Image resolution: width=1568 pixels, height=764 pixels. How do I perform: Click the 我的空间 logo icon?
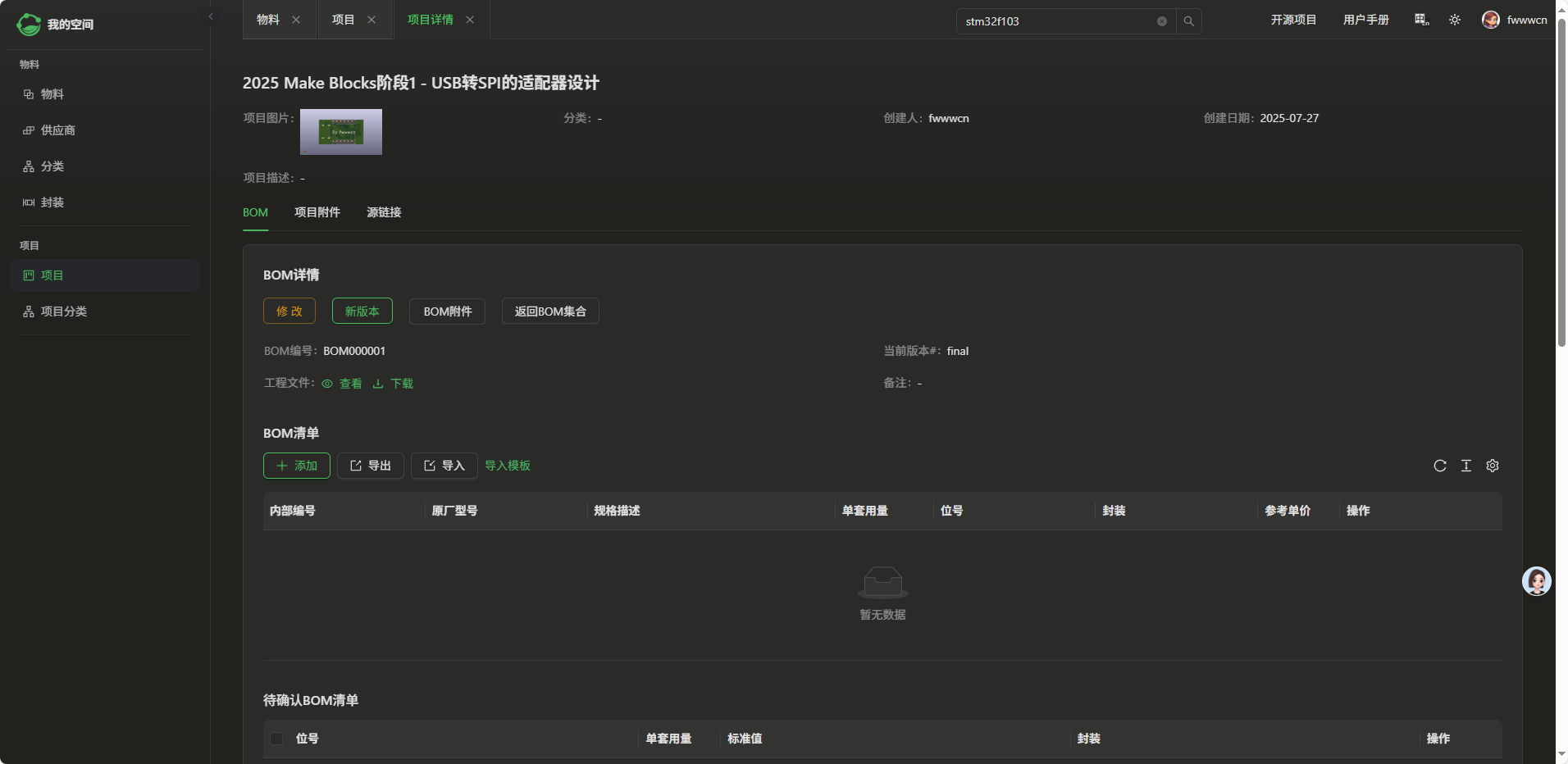click(x=29, y=25)
